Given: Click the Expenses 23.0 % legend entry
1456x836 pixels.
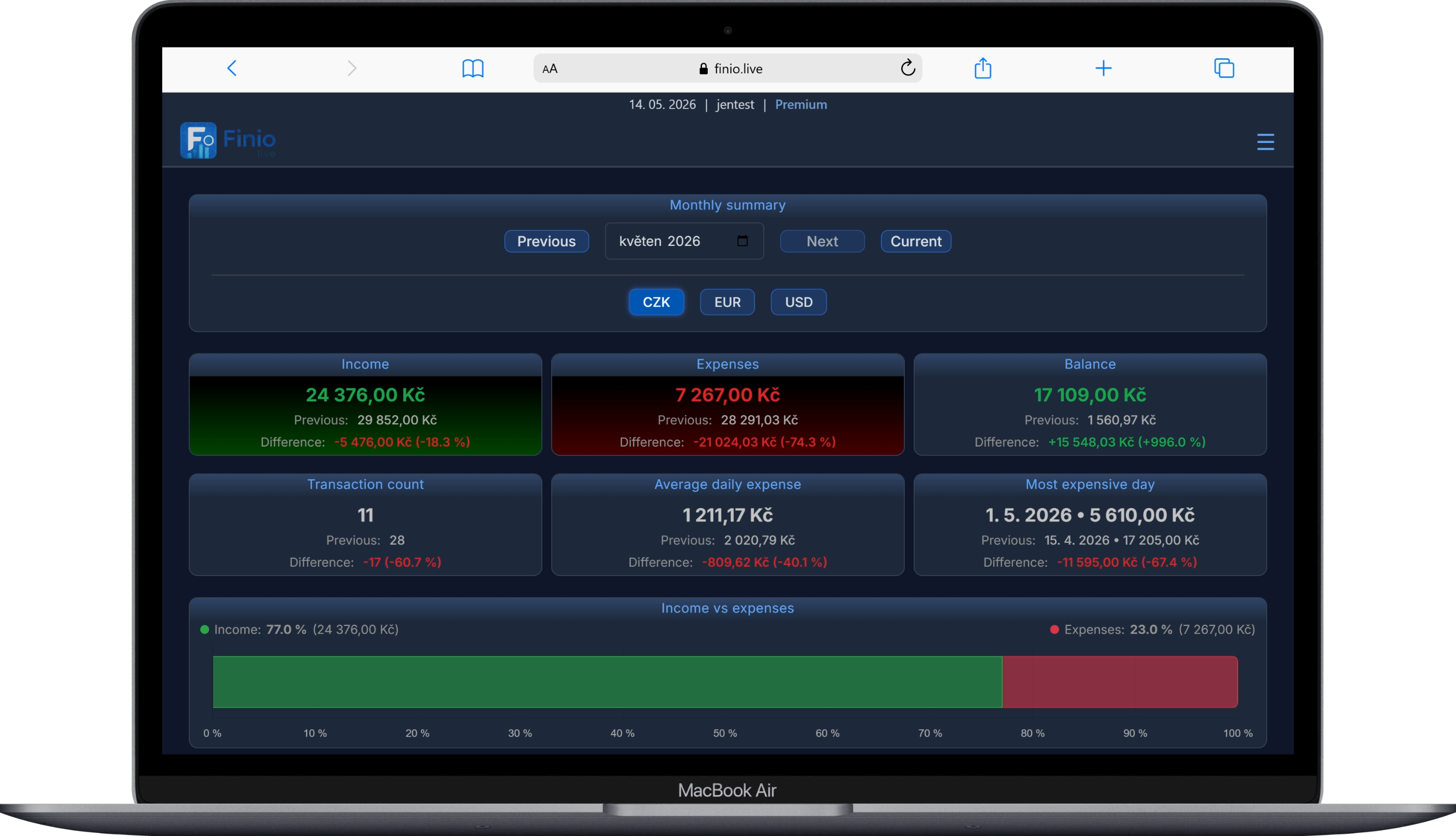Looking at the screenshot, I should 1152,629.
